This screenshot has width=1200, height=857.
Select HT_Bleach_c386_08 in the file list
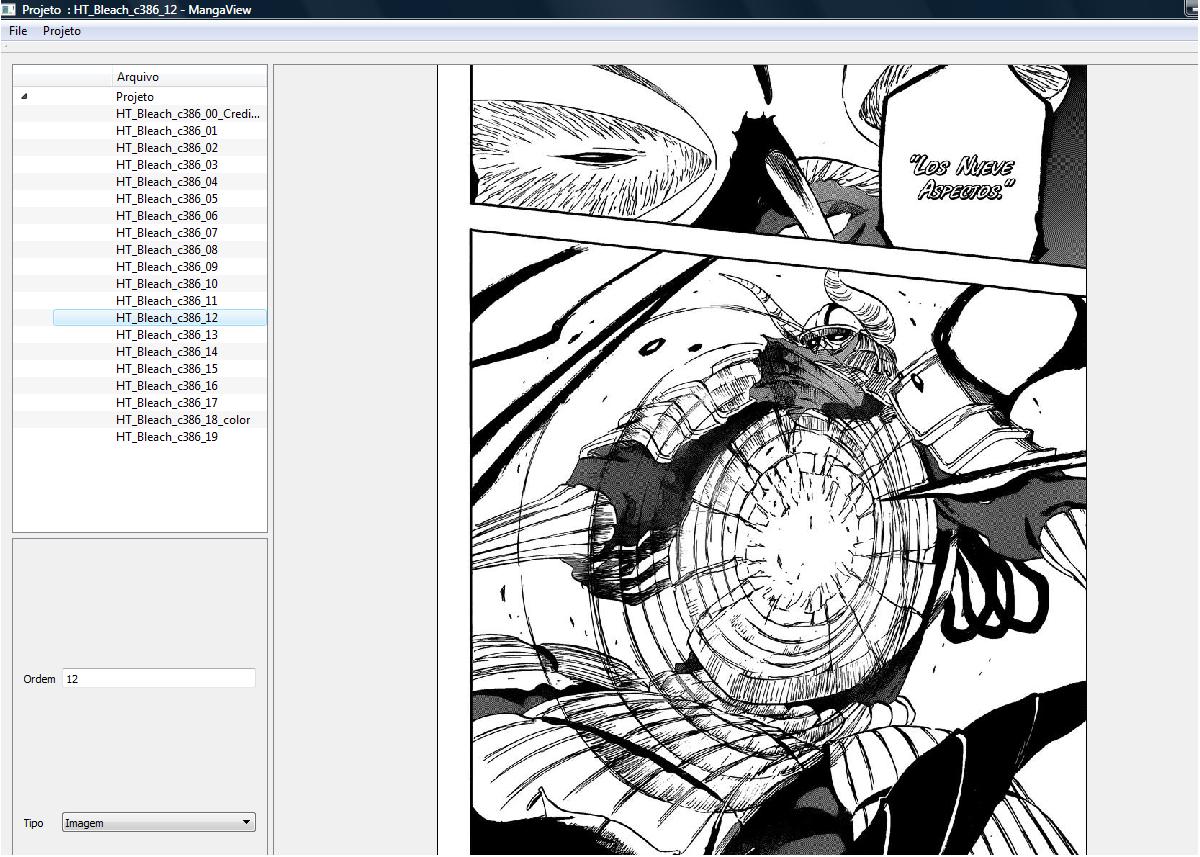[167, 250]
